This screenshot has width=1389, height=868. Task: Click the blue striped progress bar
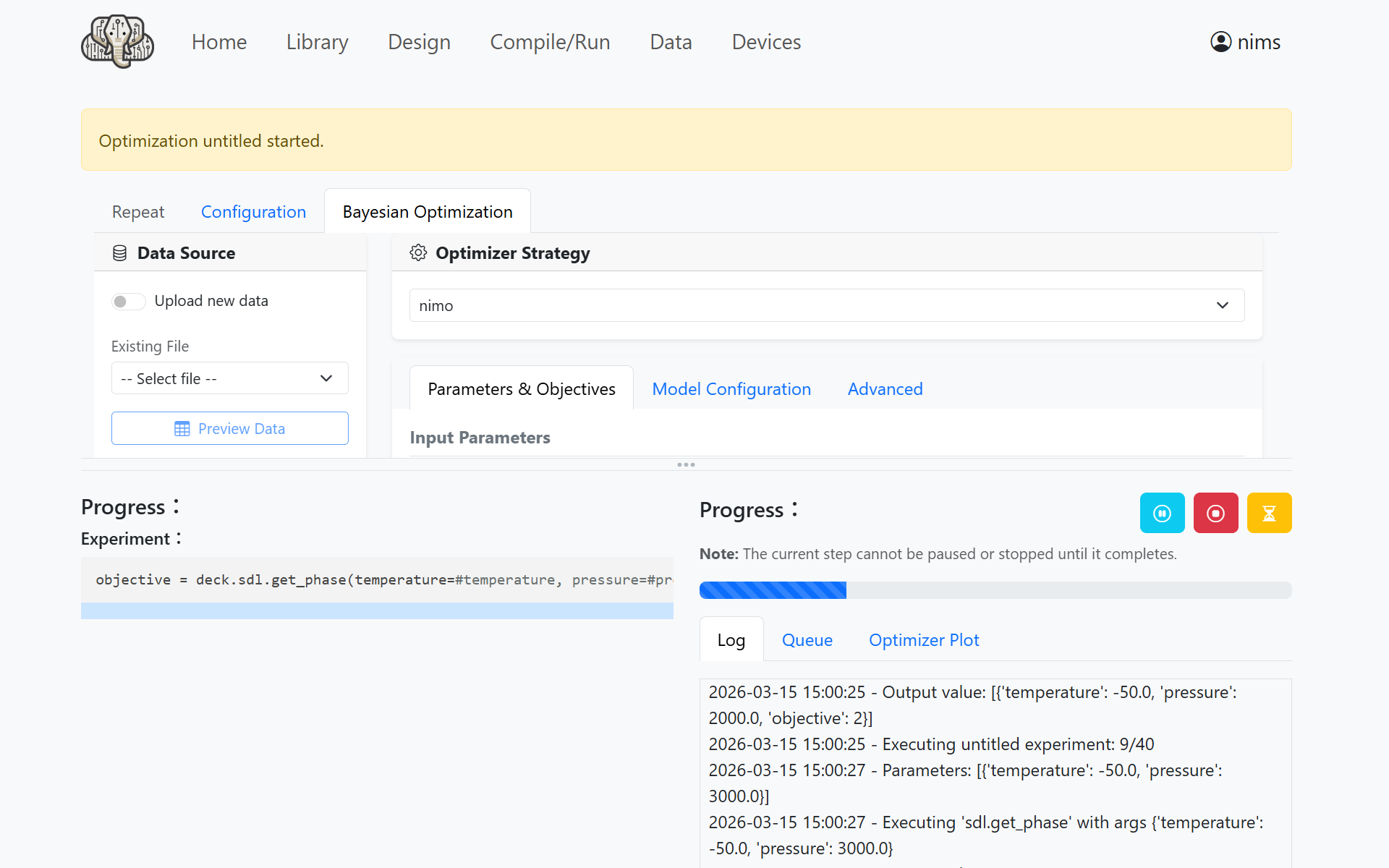pyautogui.click(x=773, y=590)
